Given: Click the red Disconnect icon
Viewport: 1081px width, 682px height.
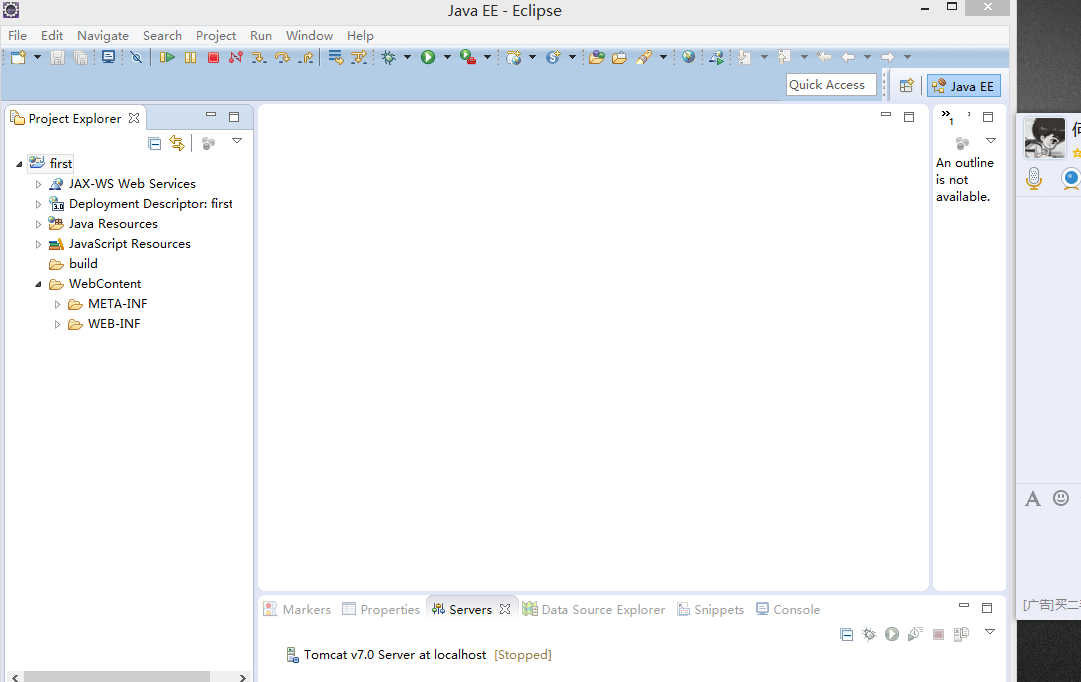Looking at the screenshot, I should (x=236, y=57).
